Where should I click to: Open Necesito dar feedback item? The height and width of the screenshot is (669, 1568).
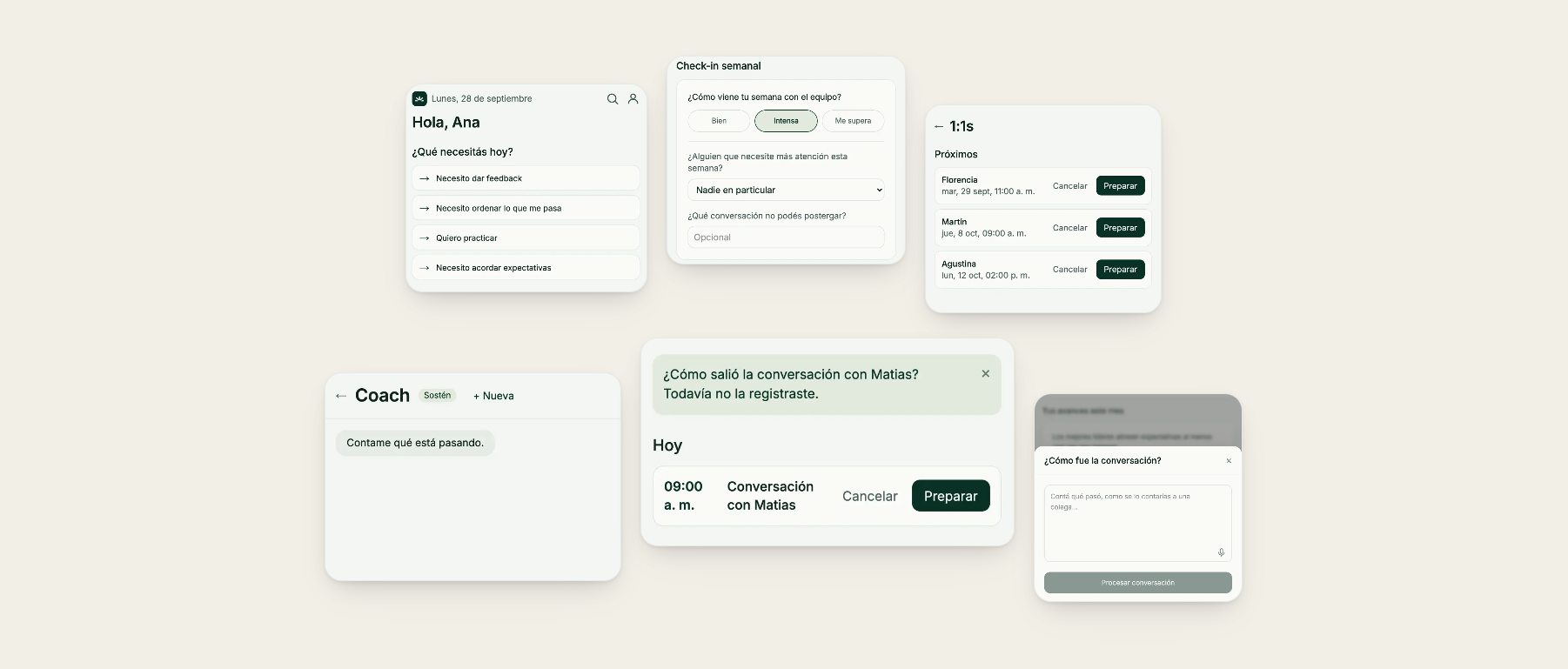(526, 178)
